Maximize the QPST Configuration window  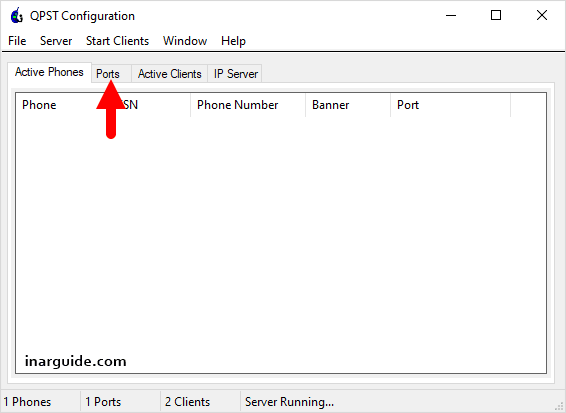[x=496, y=16]
